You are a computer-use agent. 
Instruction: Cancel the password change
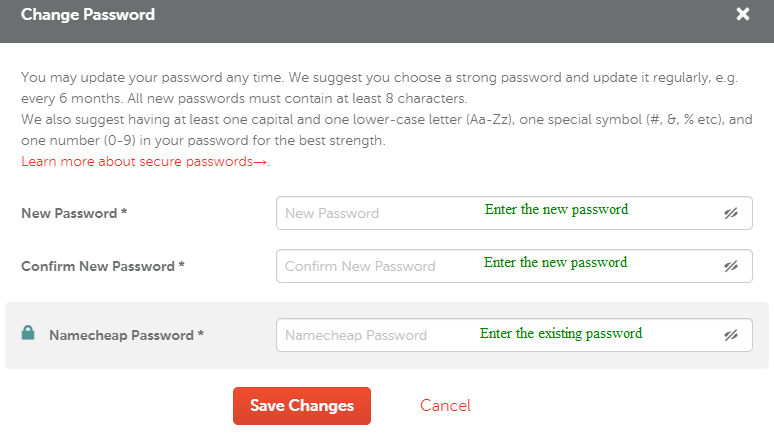pyautogui.click(x=445, y=405)
